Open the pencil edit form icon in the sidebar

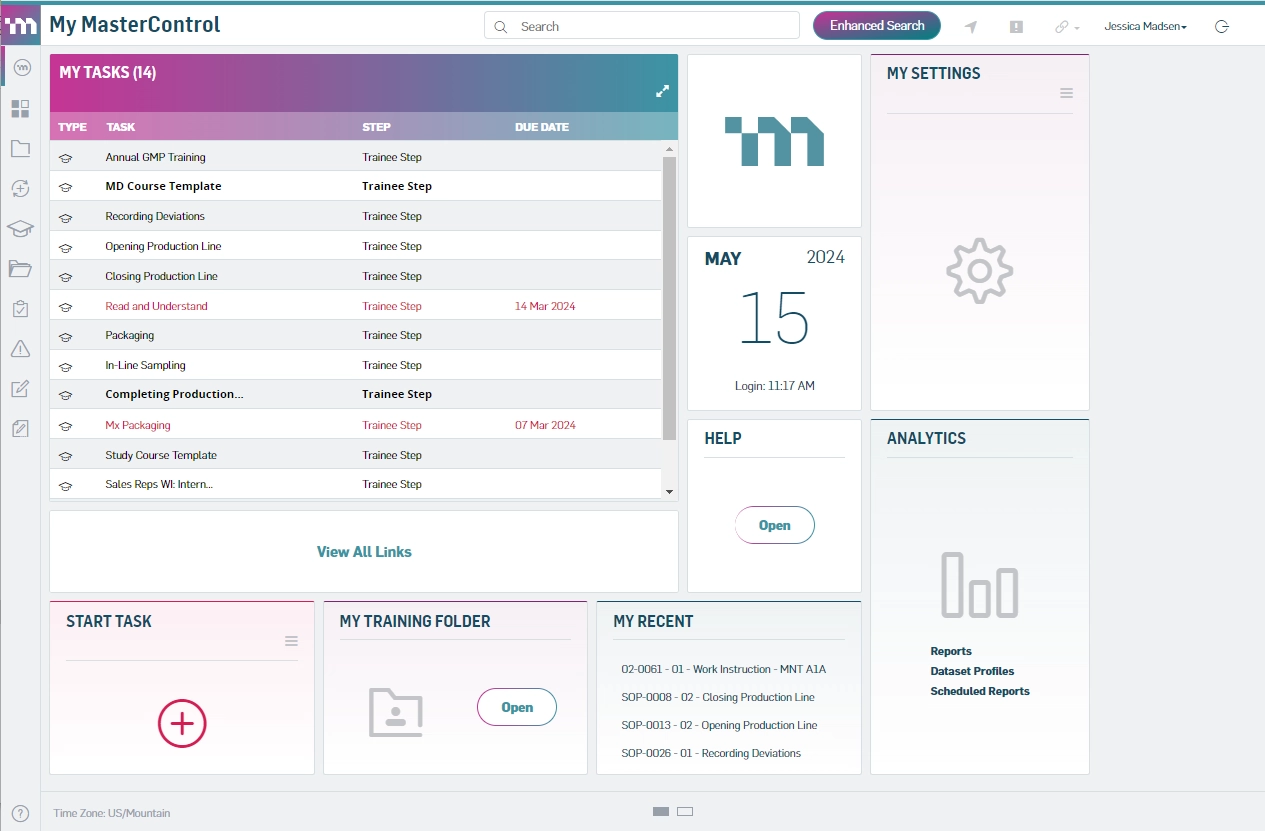click(20, 389)
